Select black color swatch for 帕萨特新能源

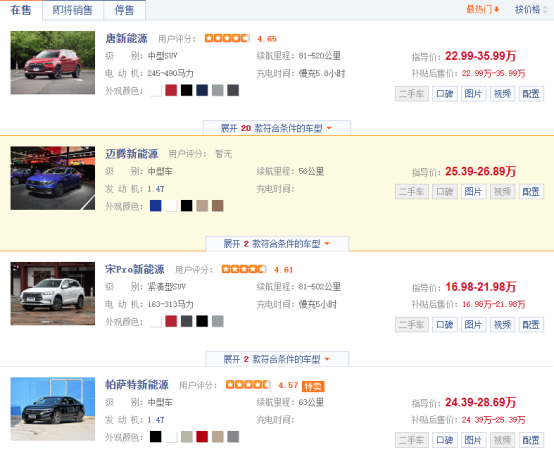click(156, 437)
